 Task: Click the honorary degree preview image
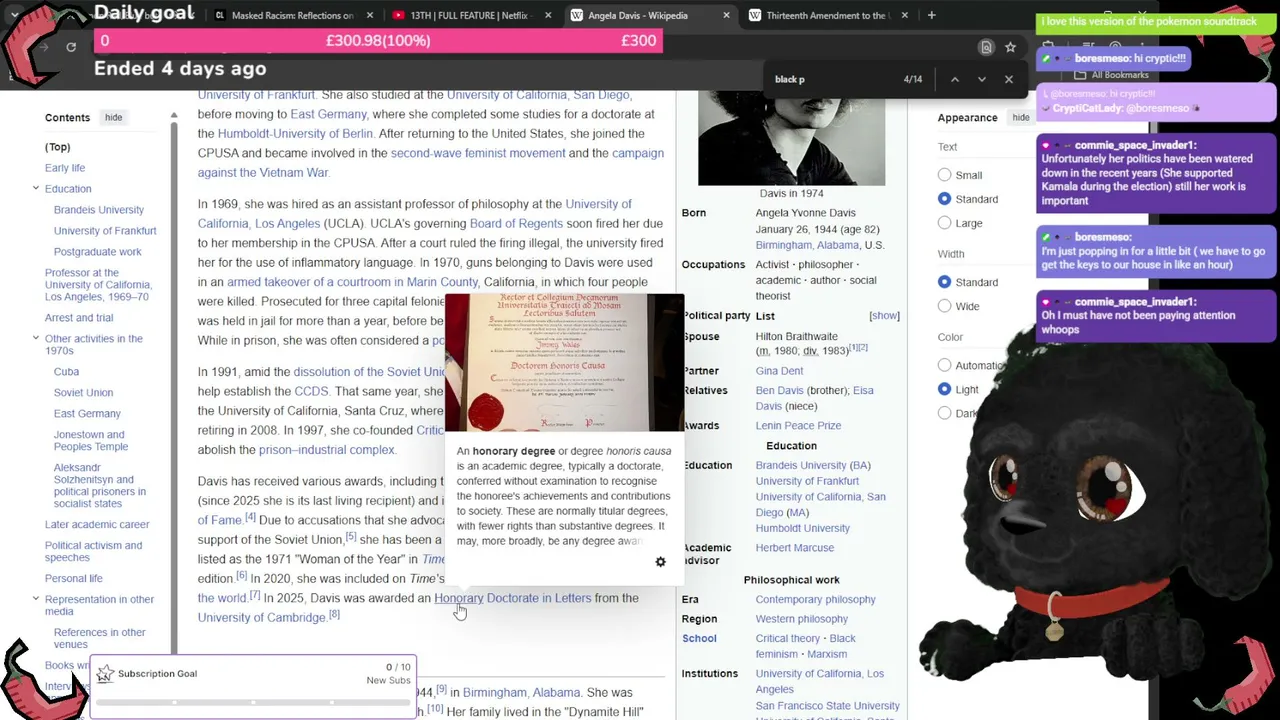click(x=564, y=362)
